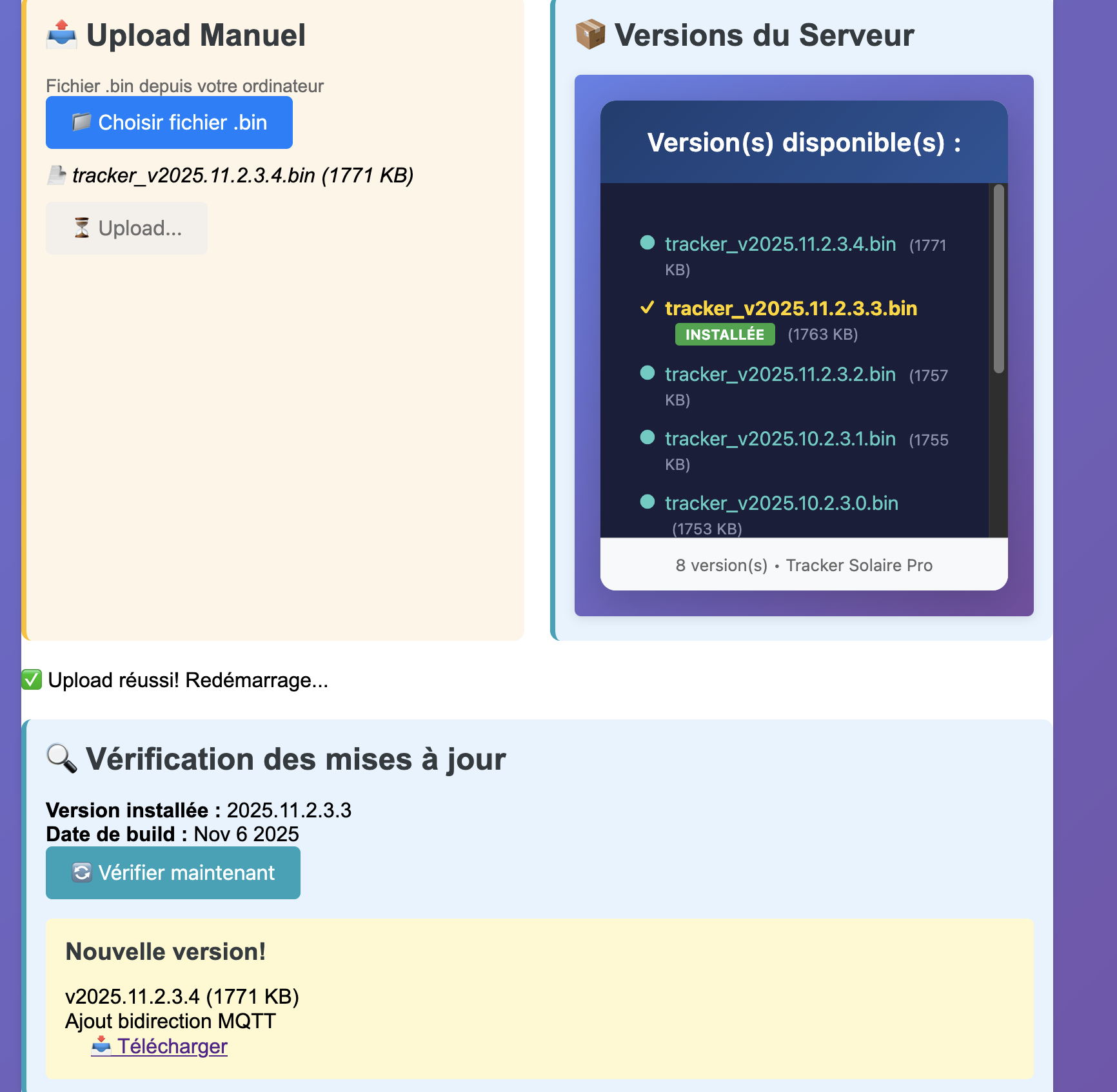Select installed tracker_v2025.11.2.3.3.bin entry
This screenshot has height=1092, width=1117.
tap(791, 309)
